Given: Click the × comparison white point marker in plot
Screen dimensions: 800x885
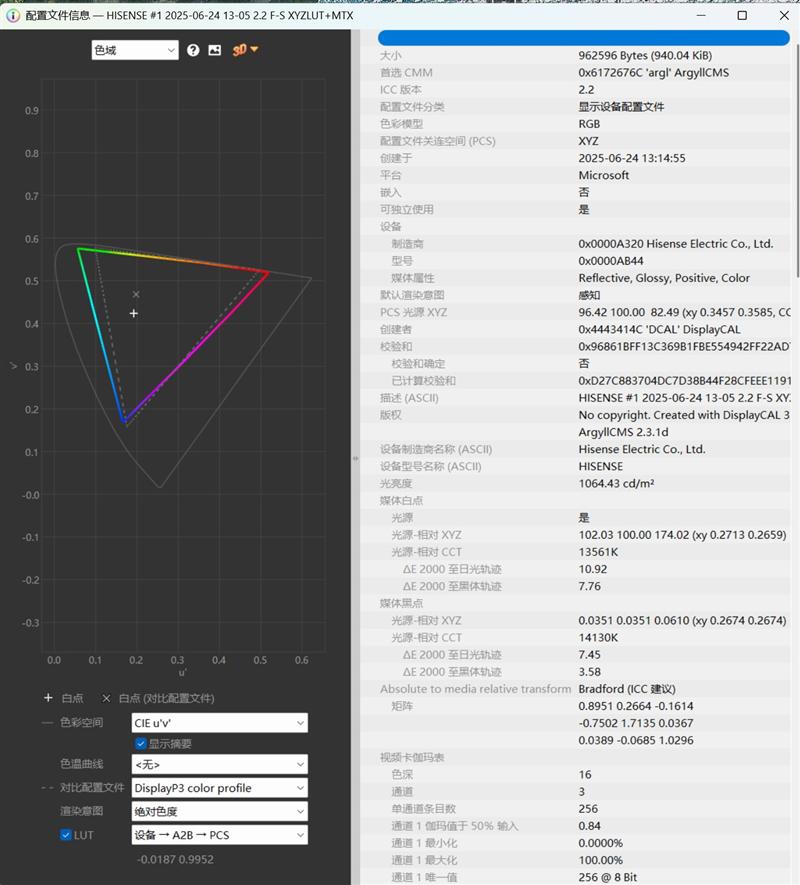Looking at the screenshot, I should (136, 294).
